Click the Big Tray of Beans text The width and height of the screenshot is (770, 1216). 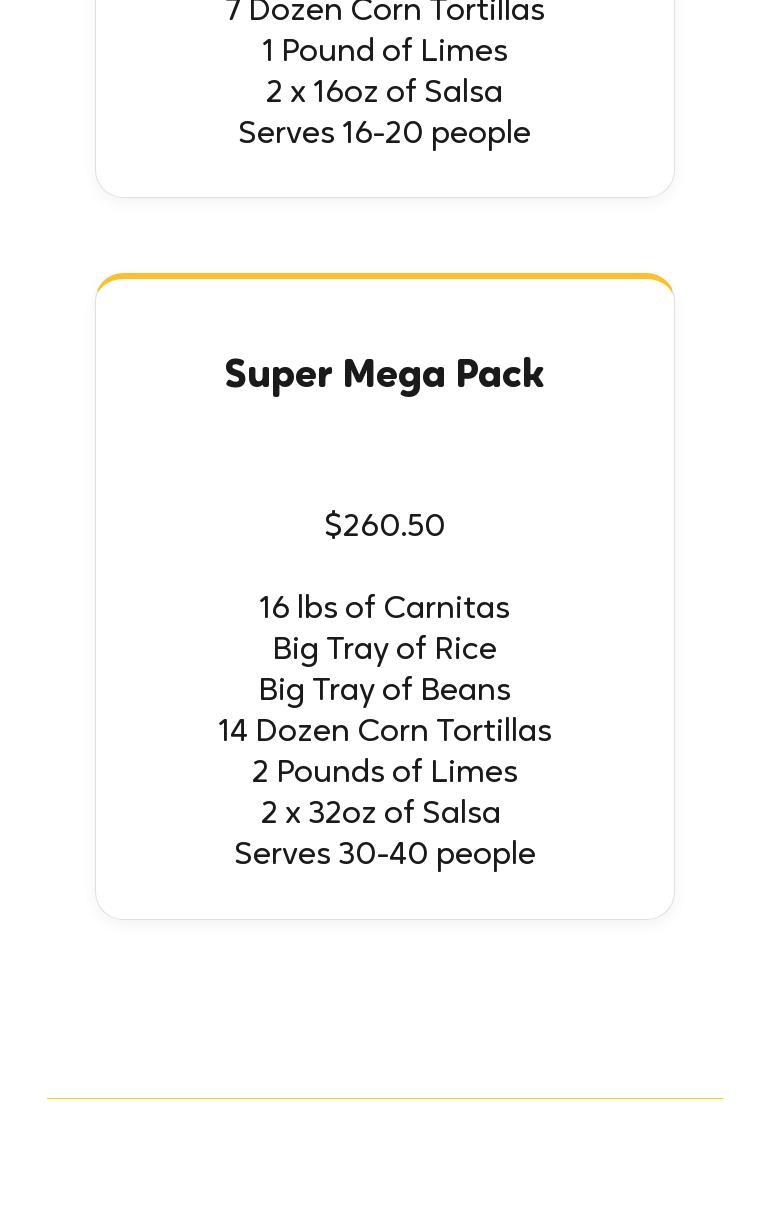[384, 689]
